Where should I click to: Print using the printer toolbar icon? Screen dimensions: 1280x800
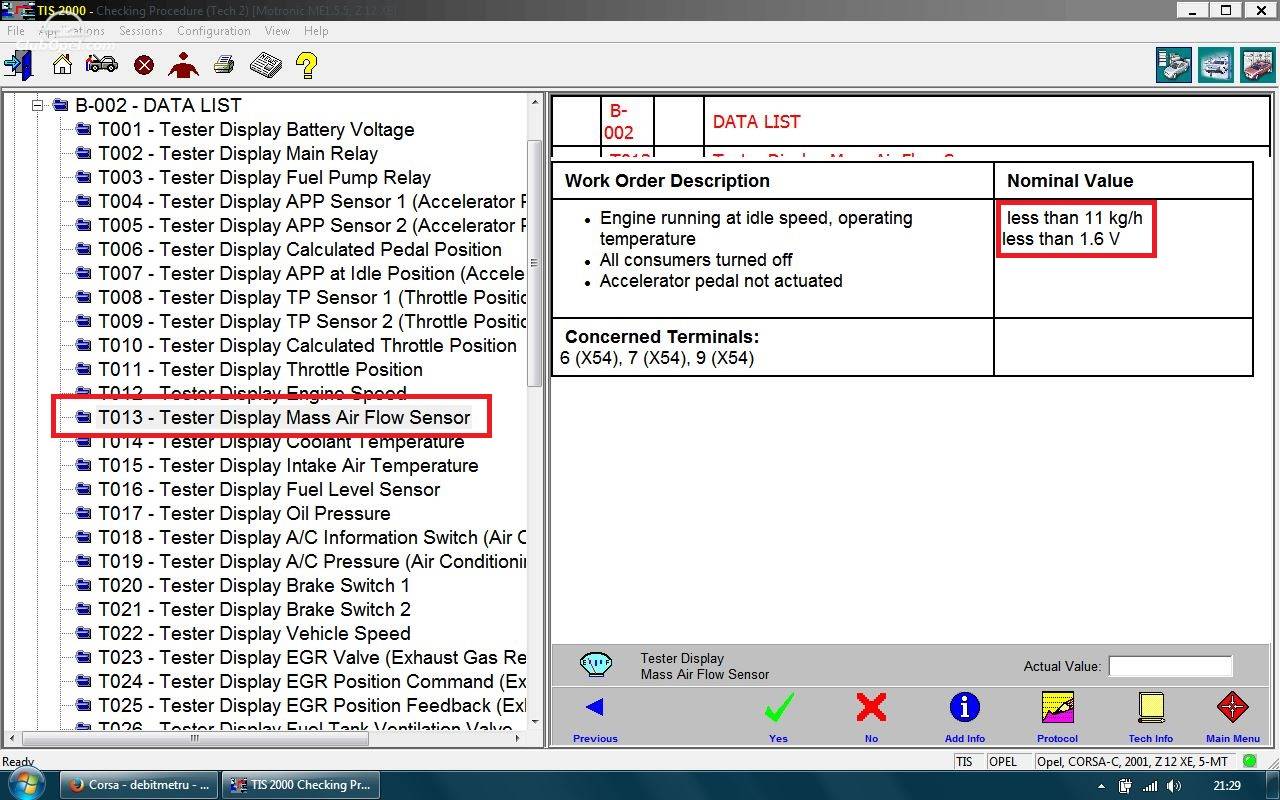click(224, 65)
